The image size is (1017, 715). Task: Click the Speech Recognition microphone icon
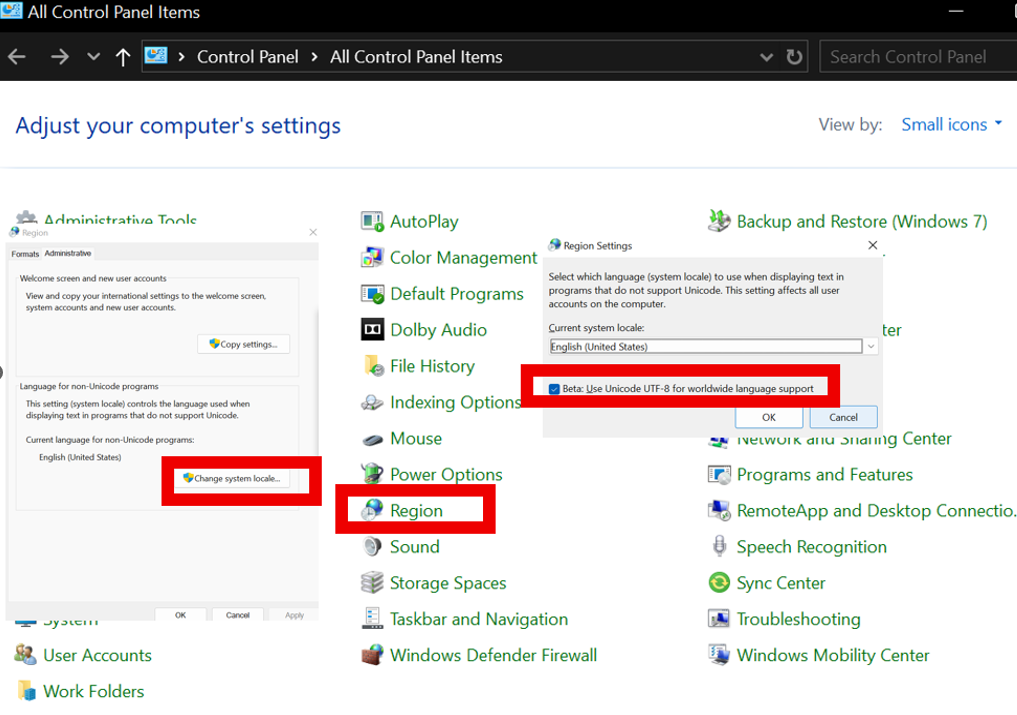click(x=719, y=547)
